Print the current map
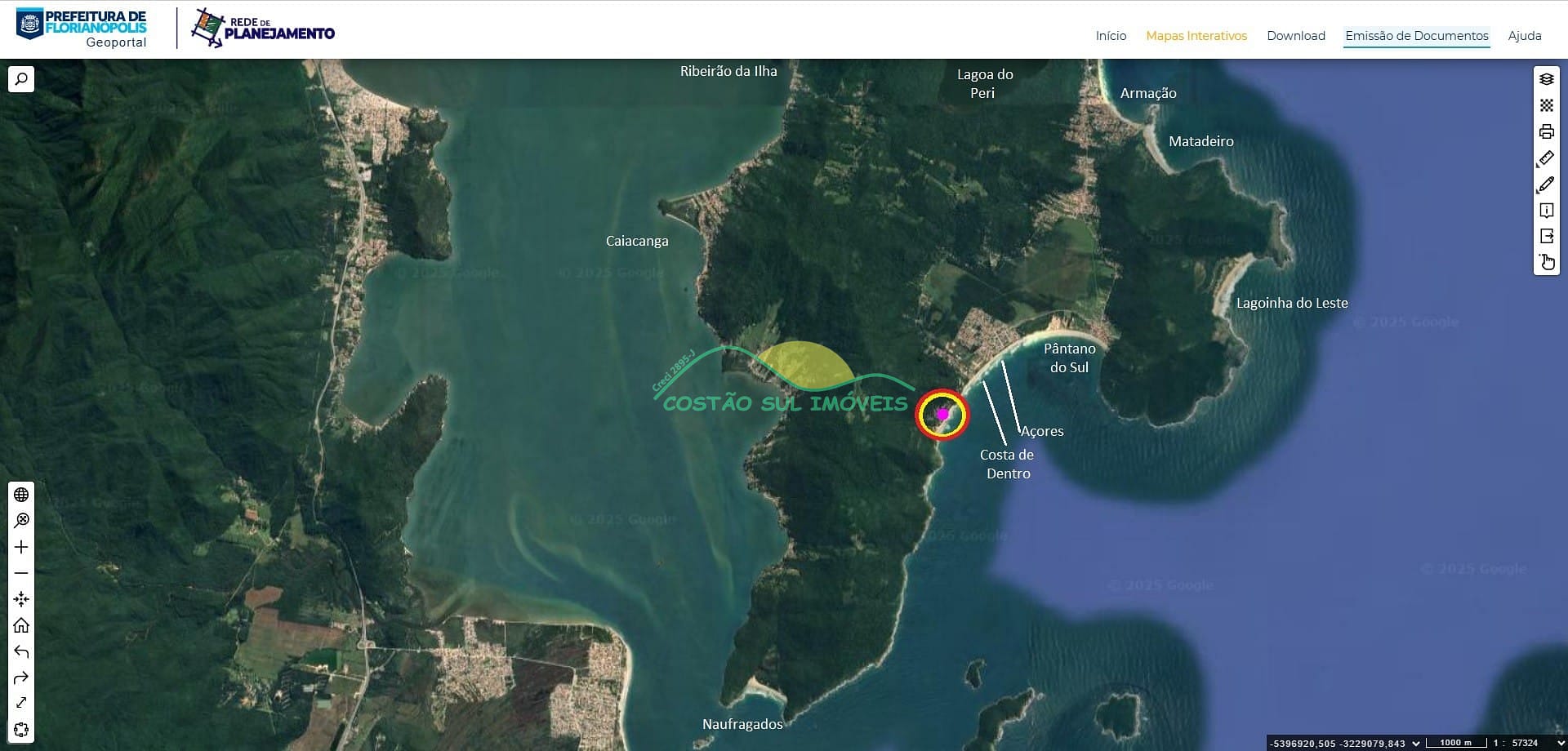This screenshot has width=1568, height=751. pos(1546,131)
